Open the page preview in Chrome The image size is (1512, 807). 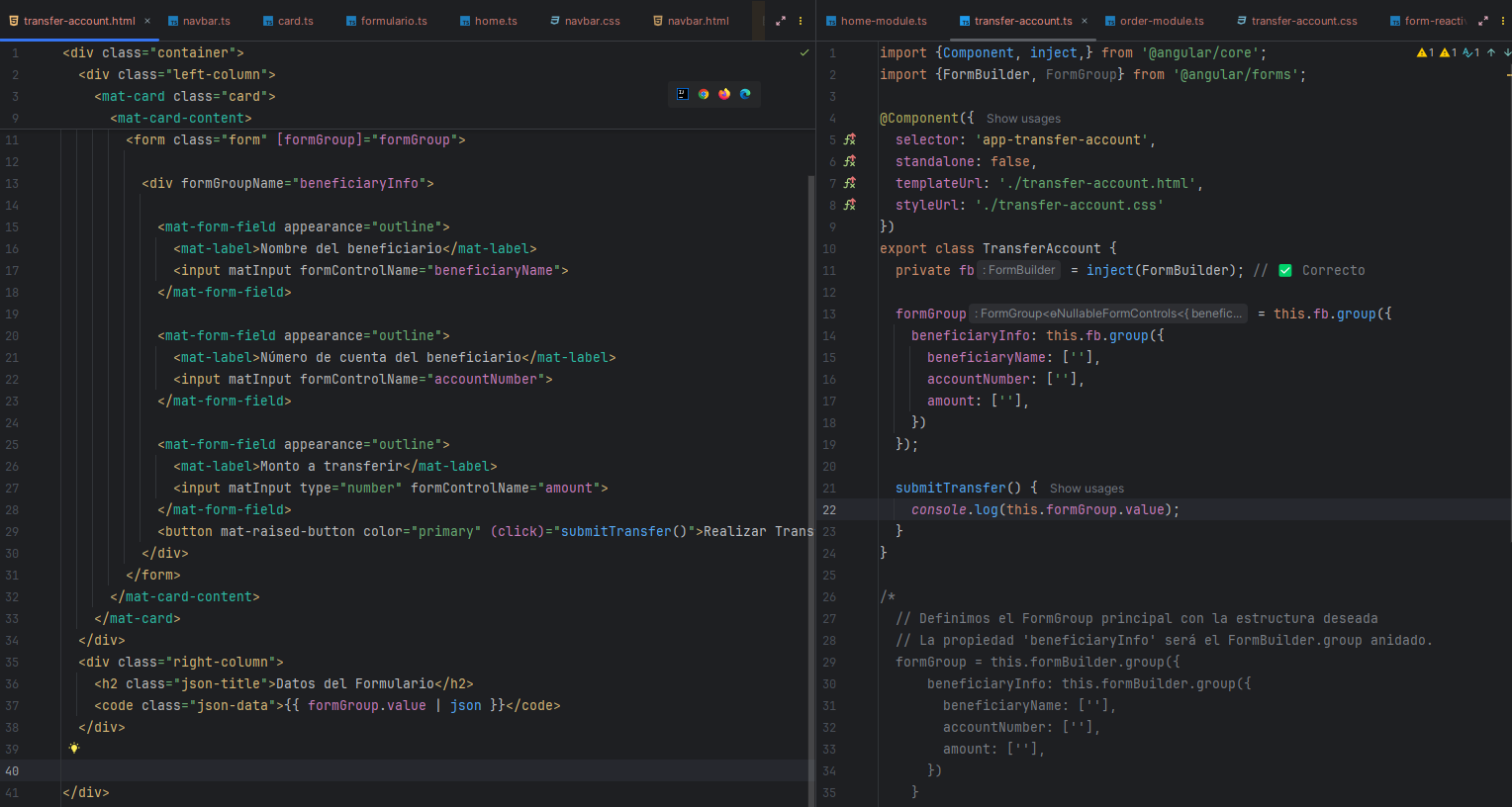tap(704, 94)
